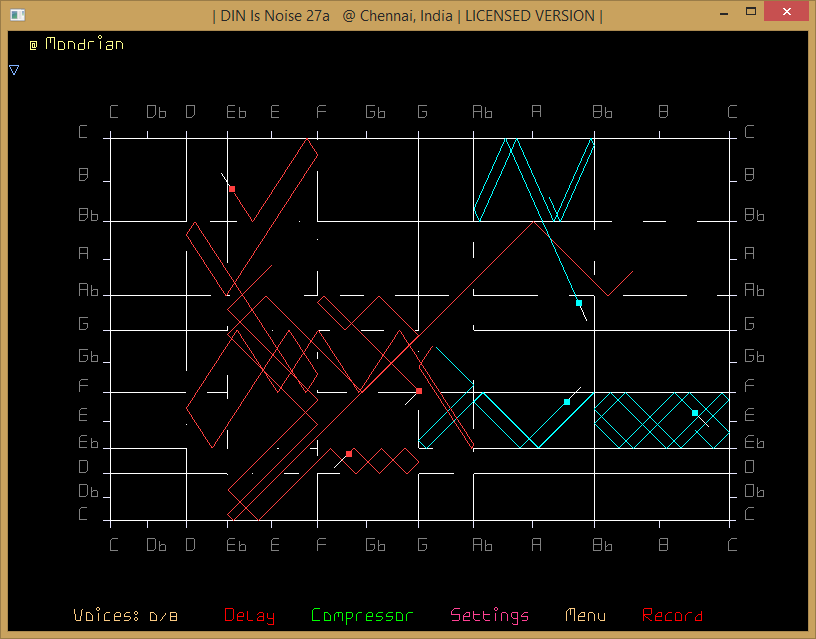This screenshot has width=816, height=639.
Task: Close the DIN Is Noise window
Action: [x=786, y=11]
